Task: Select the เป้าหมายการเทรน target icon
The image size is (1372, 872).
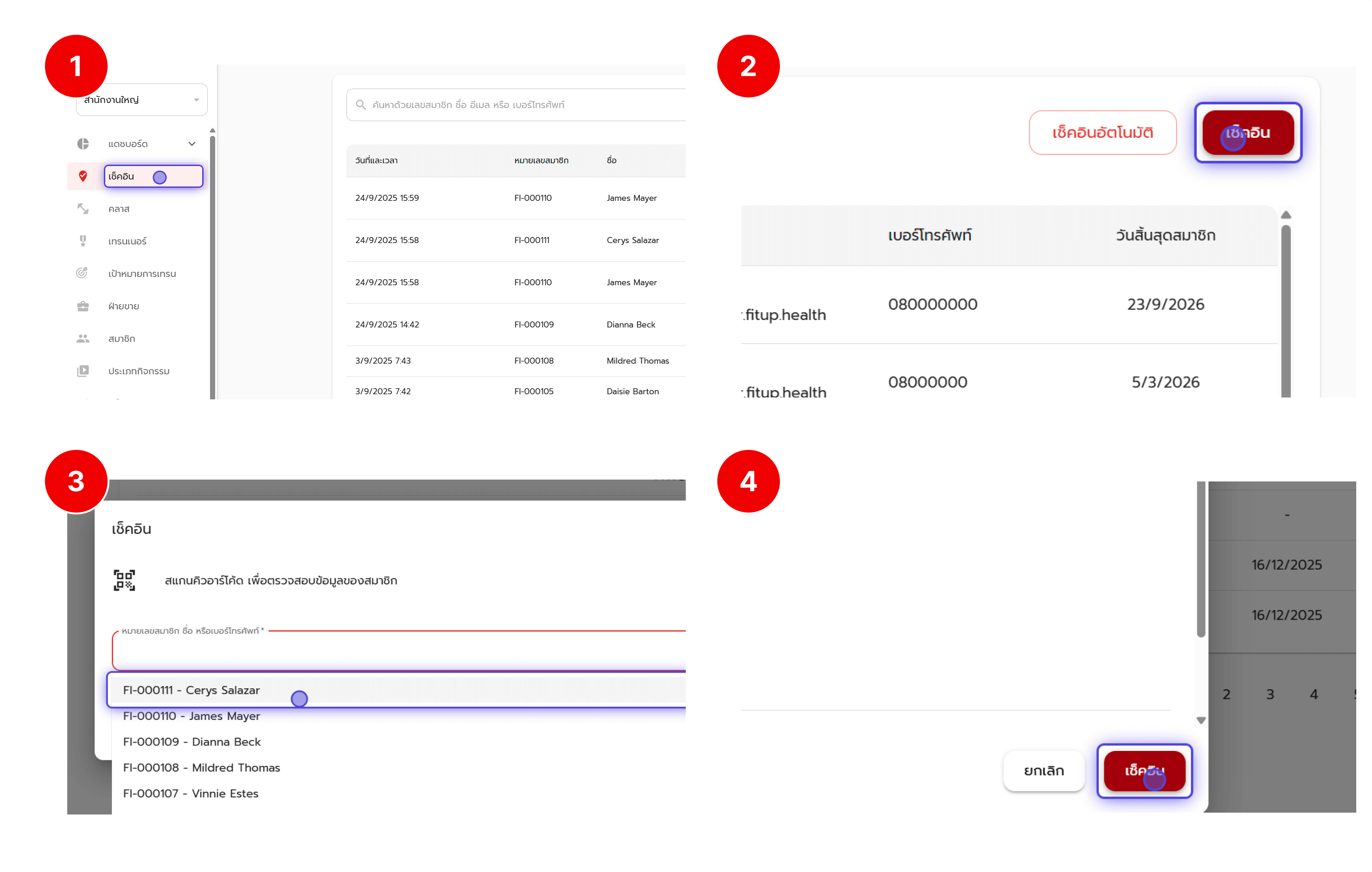Action: [x=83, y=273]
